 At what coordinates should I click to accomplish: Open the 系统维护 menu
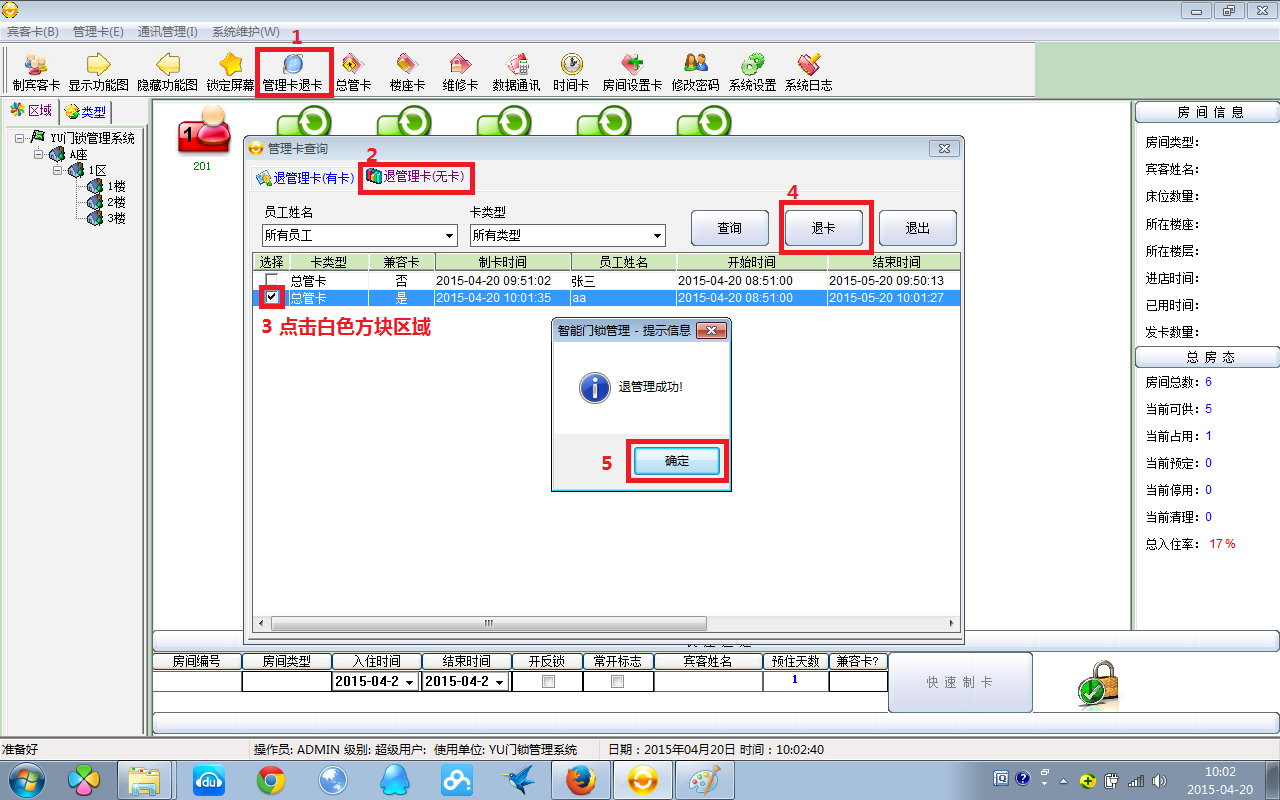pos(245,32)
